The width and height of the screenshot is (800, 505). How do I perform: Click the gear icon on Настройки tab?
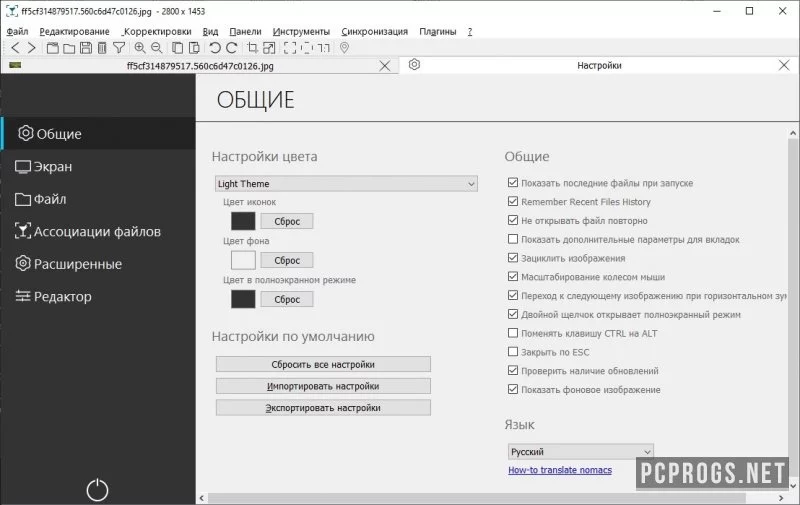[x=414, y=65]
